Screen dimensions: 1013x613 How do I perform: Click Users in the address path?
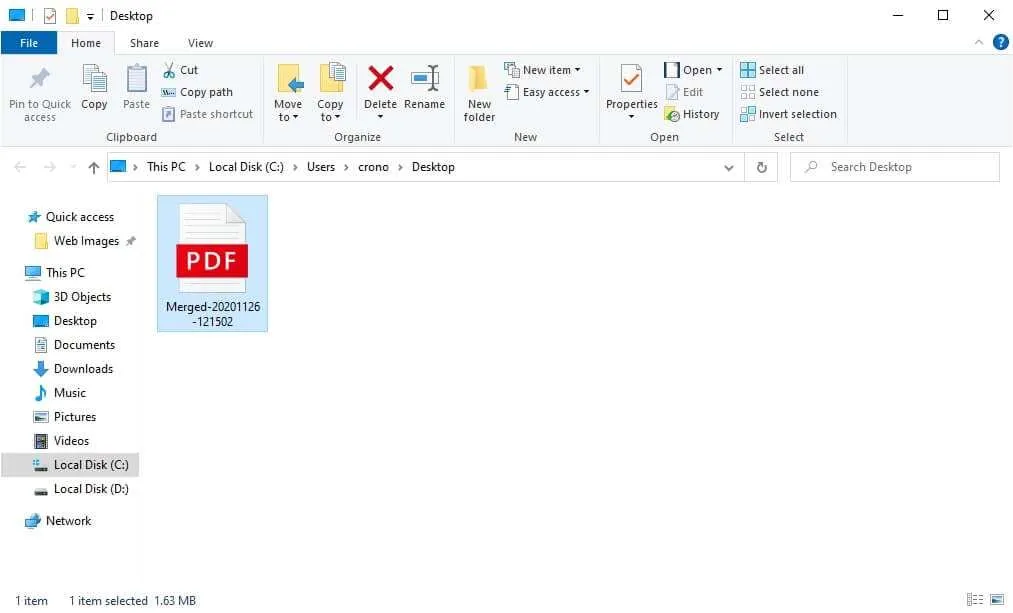[x=320, y=167]
